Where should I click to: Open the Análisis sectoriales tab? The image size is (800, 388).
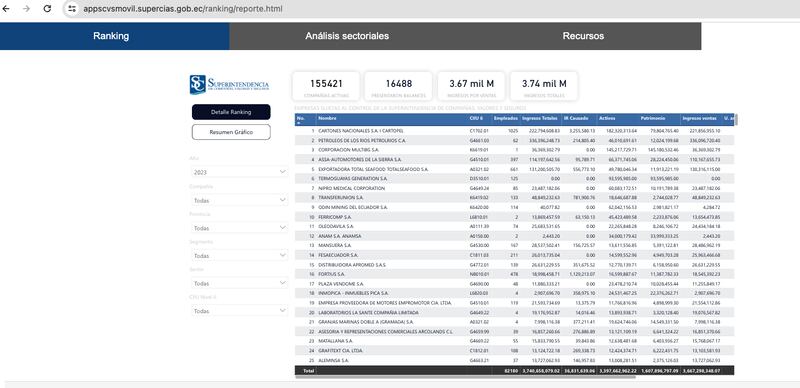[347, 36]
